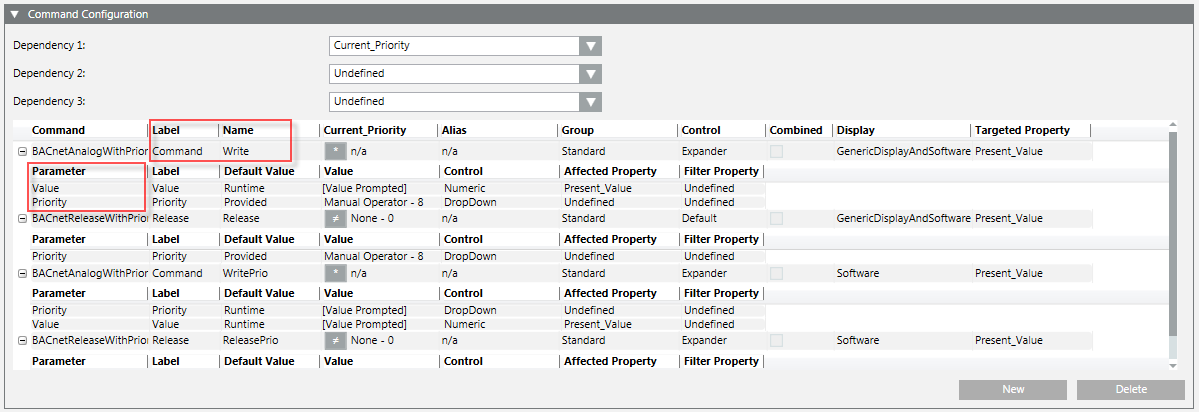Open the Dependency 2 dropdown

coord(591,74)
